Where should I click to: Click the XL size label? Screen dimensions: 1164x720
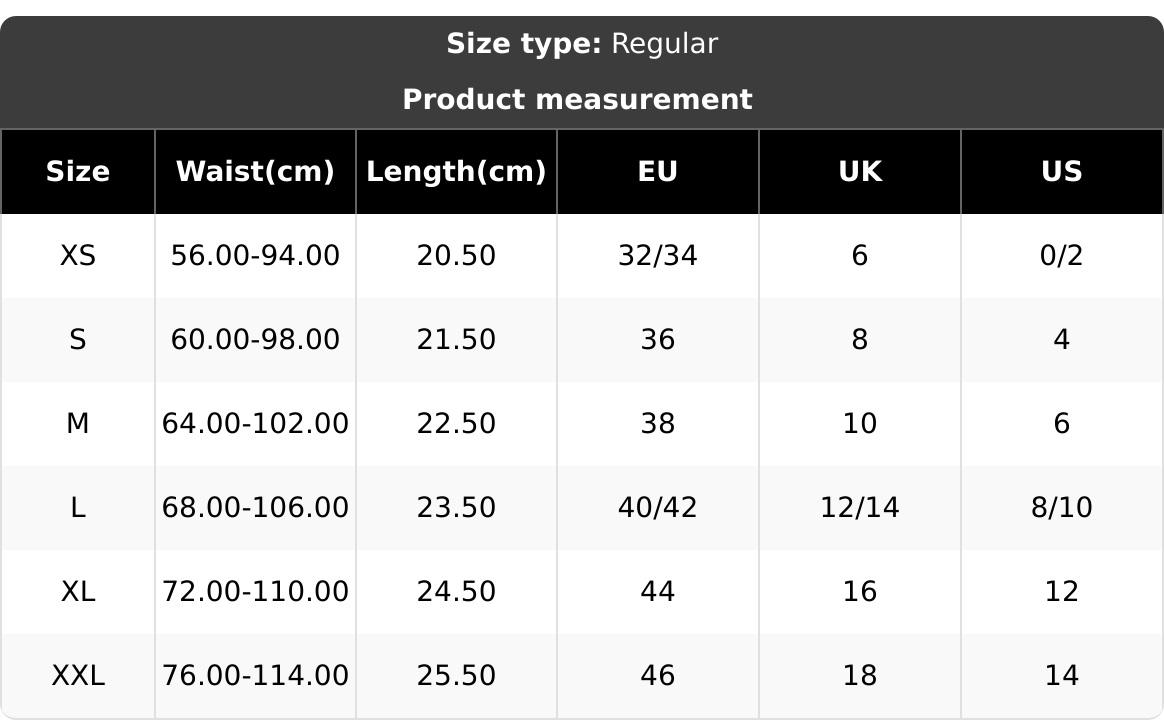point(78,592)
